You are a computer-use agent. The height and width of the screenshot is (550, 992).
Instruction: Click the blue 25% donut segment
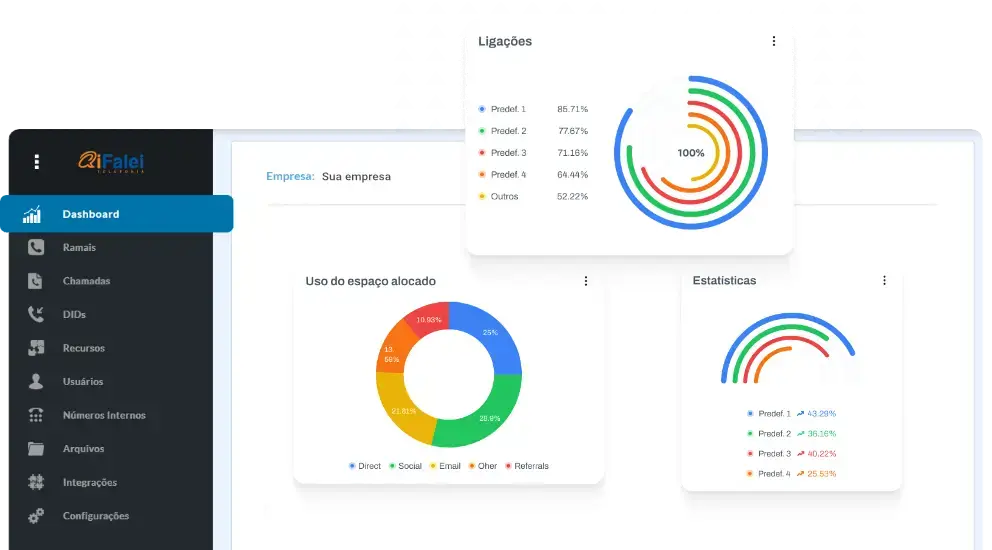point(491,333)
